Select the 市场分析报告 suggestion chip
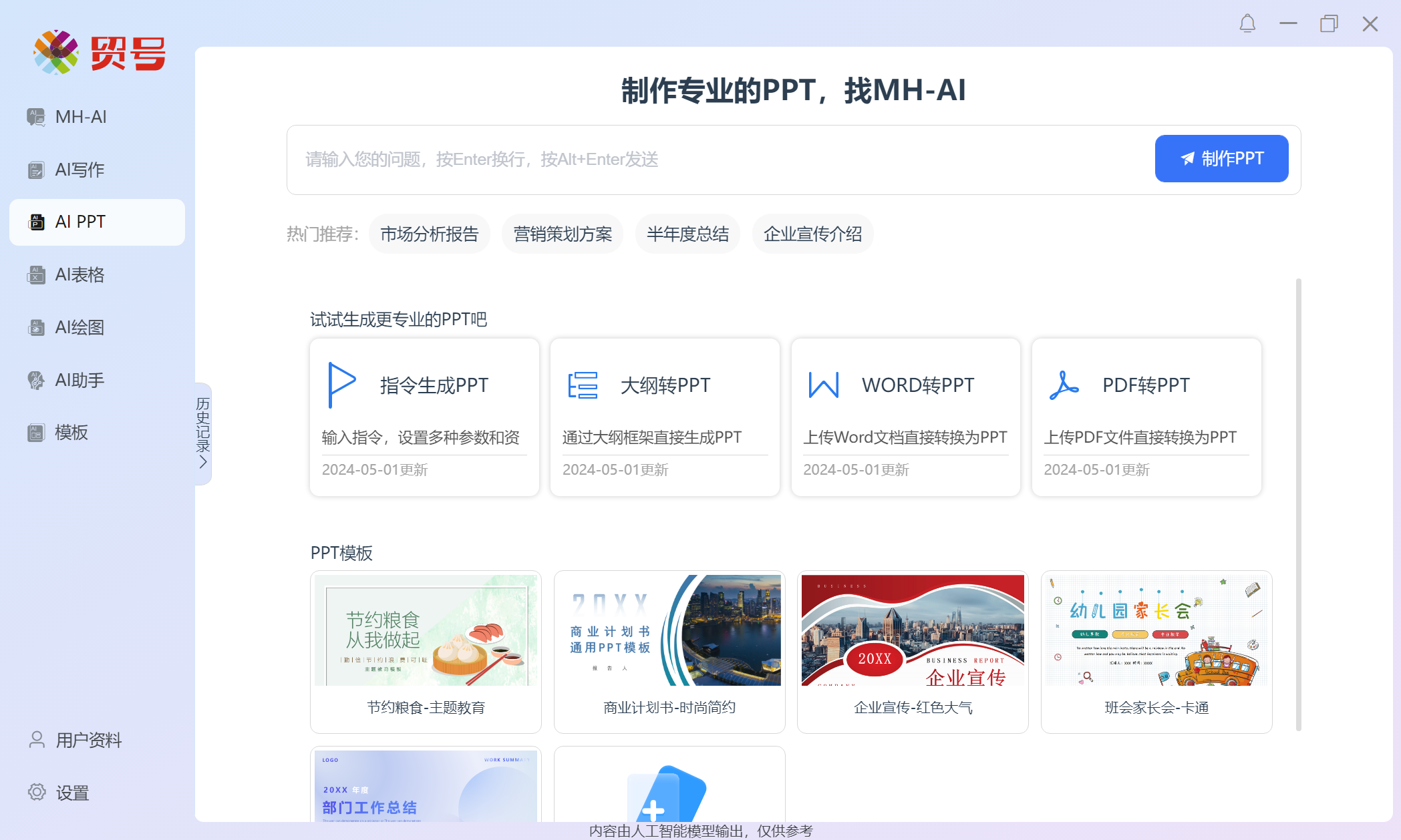The image size is (1401, 840). (429, 234)
